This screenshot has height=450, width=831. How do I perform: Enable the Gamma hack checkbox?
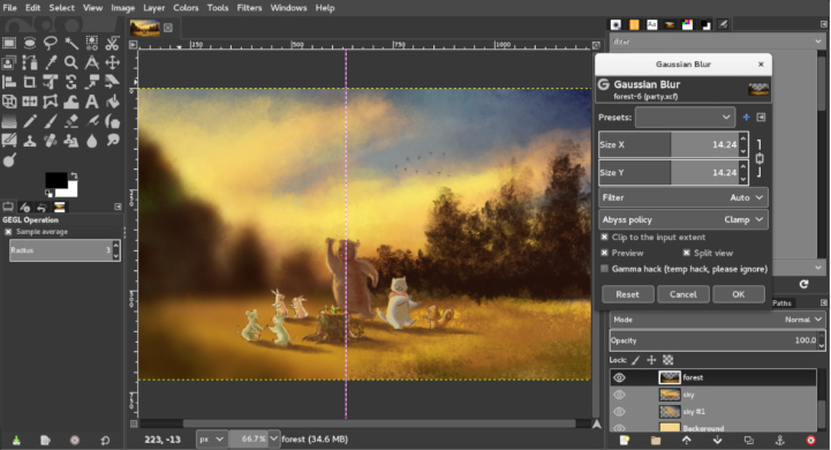pos(604,269)
